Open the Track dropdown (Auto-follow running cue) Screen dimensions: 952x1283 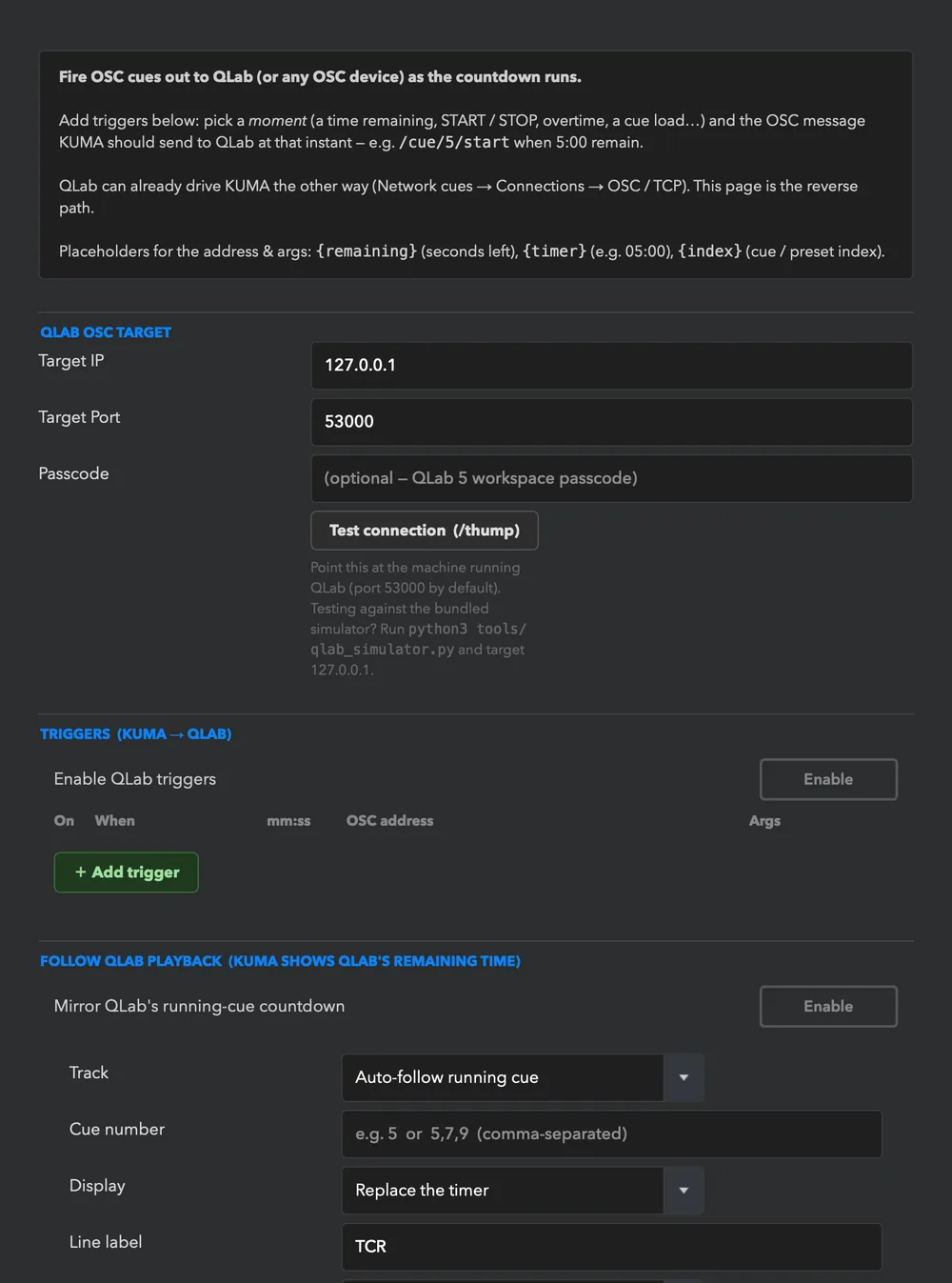point(523,1077)
